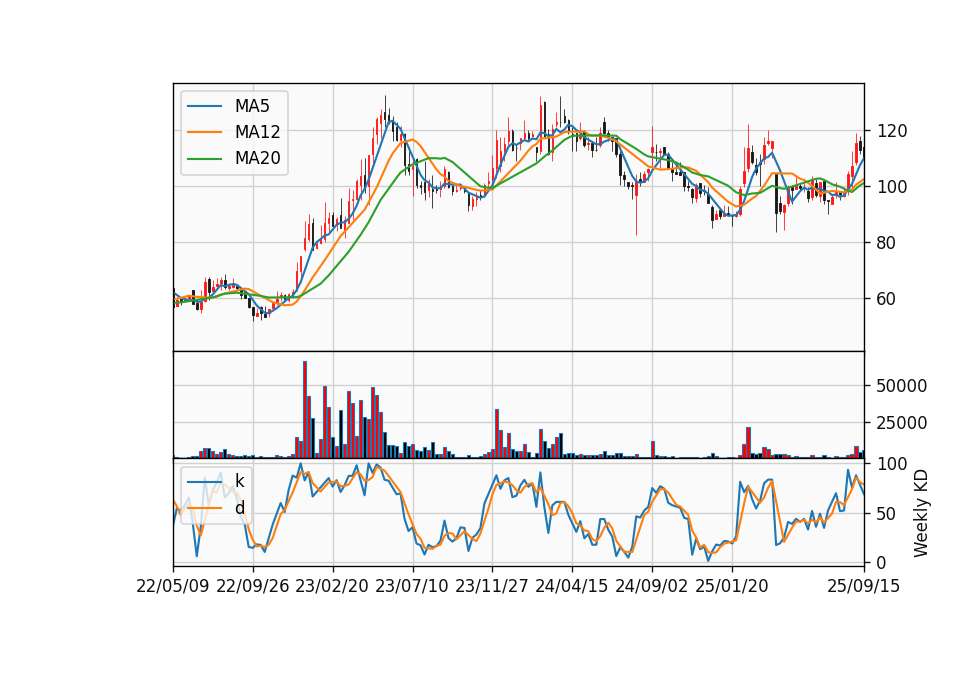
Task: Click the tallest volume bar in the volume panel
Action: coord(305,410)
